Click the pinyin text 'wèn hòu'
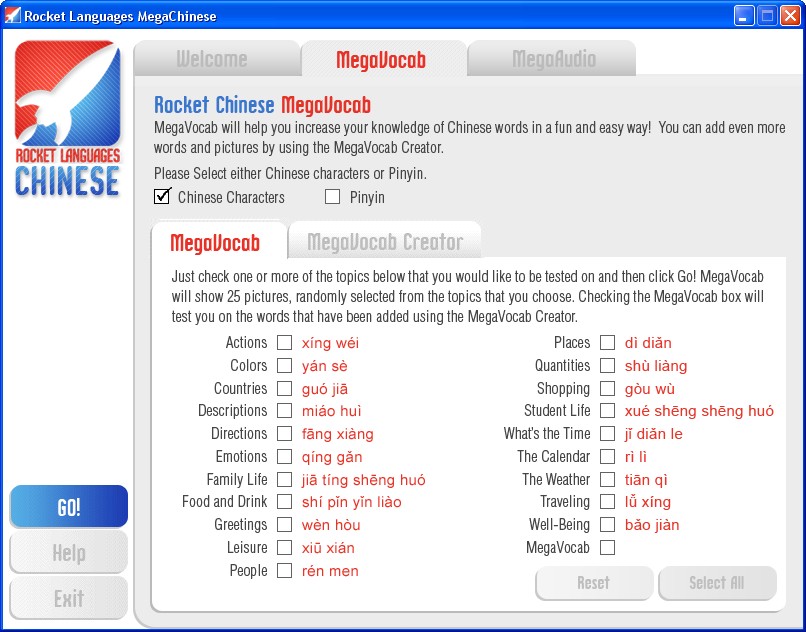The height and width of the screenshot is (632, 806). [331, 525]
